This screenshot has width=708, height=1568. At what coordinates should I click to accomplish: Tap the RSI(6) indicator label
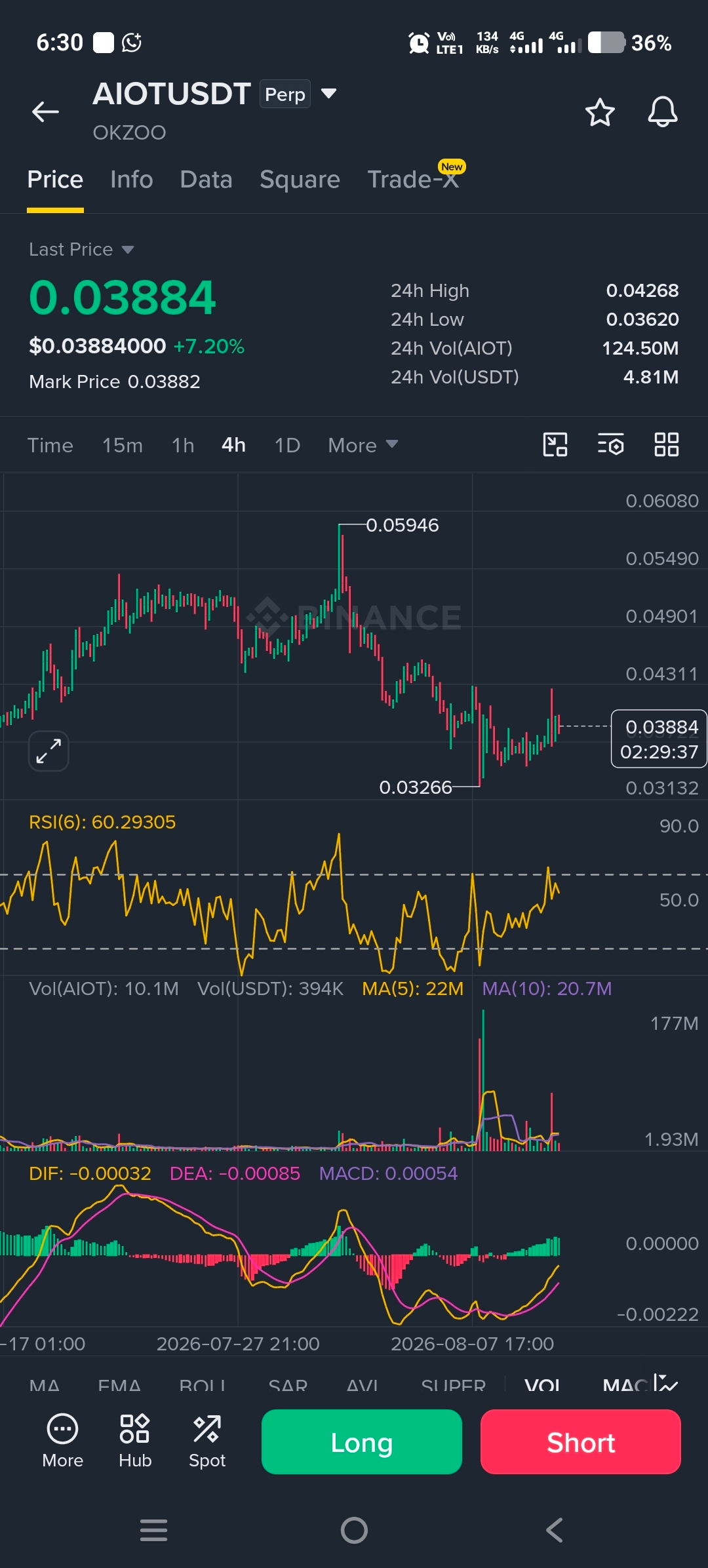[102, 822]
